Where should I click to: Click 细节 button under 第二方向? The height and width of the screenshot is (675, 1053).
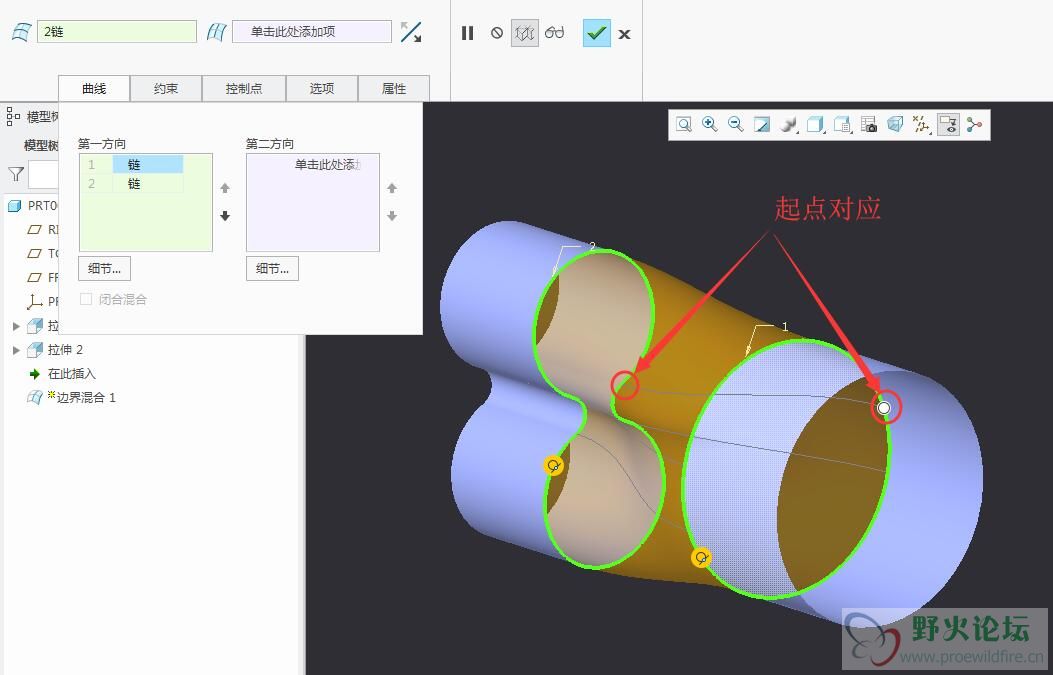pos(273,269)
